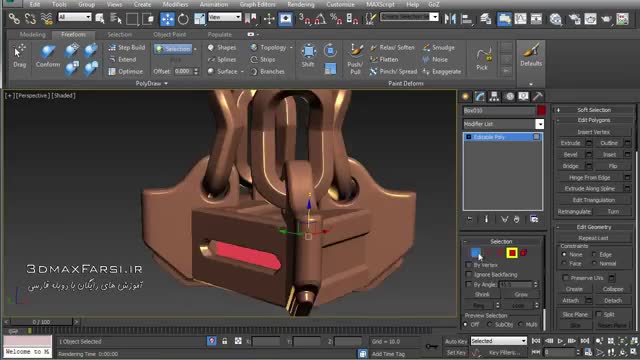
Task: Click the Pick tool icon
Action: (482, 59)
